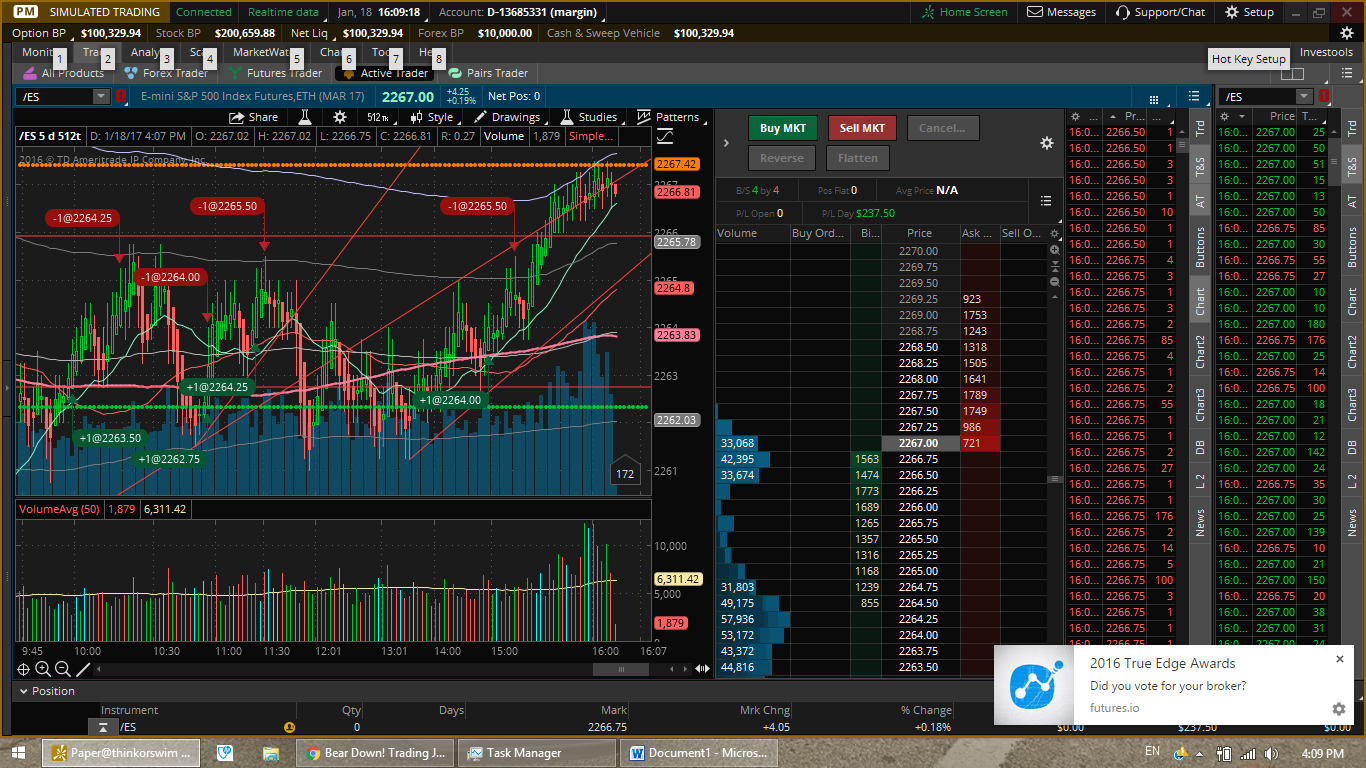Switch to the Pairs Trader tab
The image size is (1366, 768).
pos(488,73)
